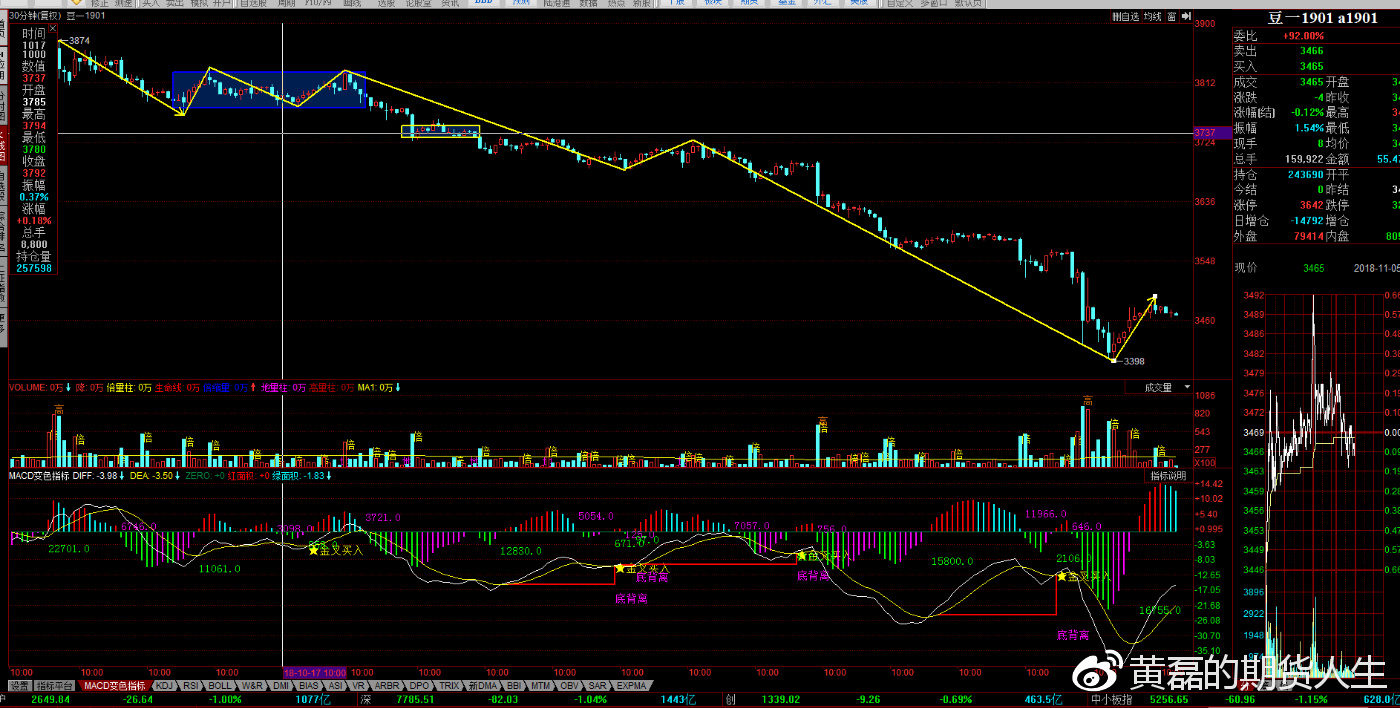
Task: Click the 买入 price 3465
Action: [x=1312, y=66]
